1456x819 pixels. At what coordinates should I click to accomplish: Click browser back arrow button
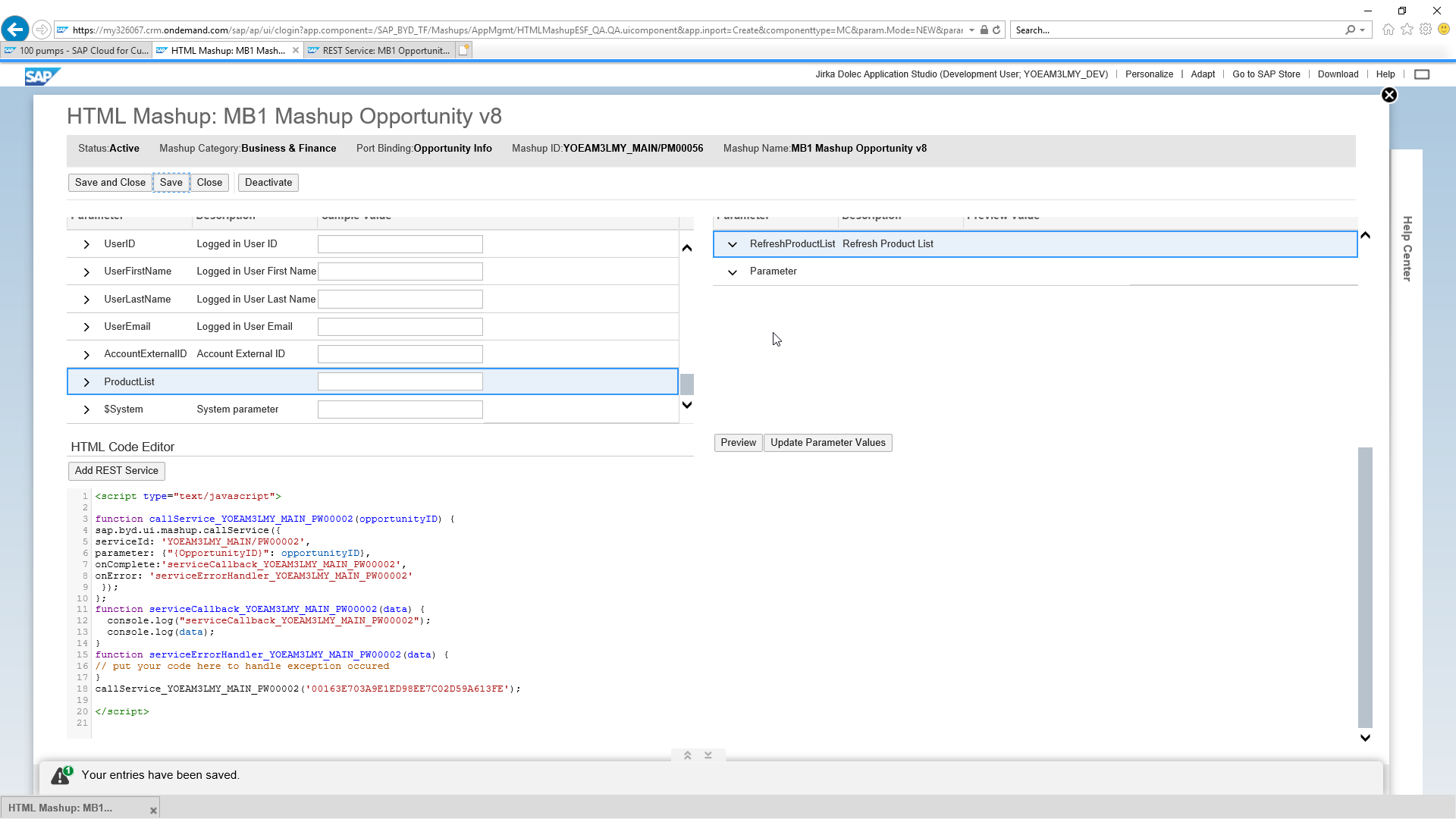[x=15, y=30]
